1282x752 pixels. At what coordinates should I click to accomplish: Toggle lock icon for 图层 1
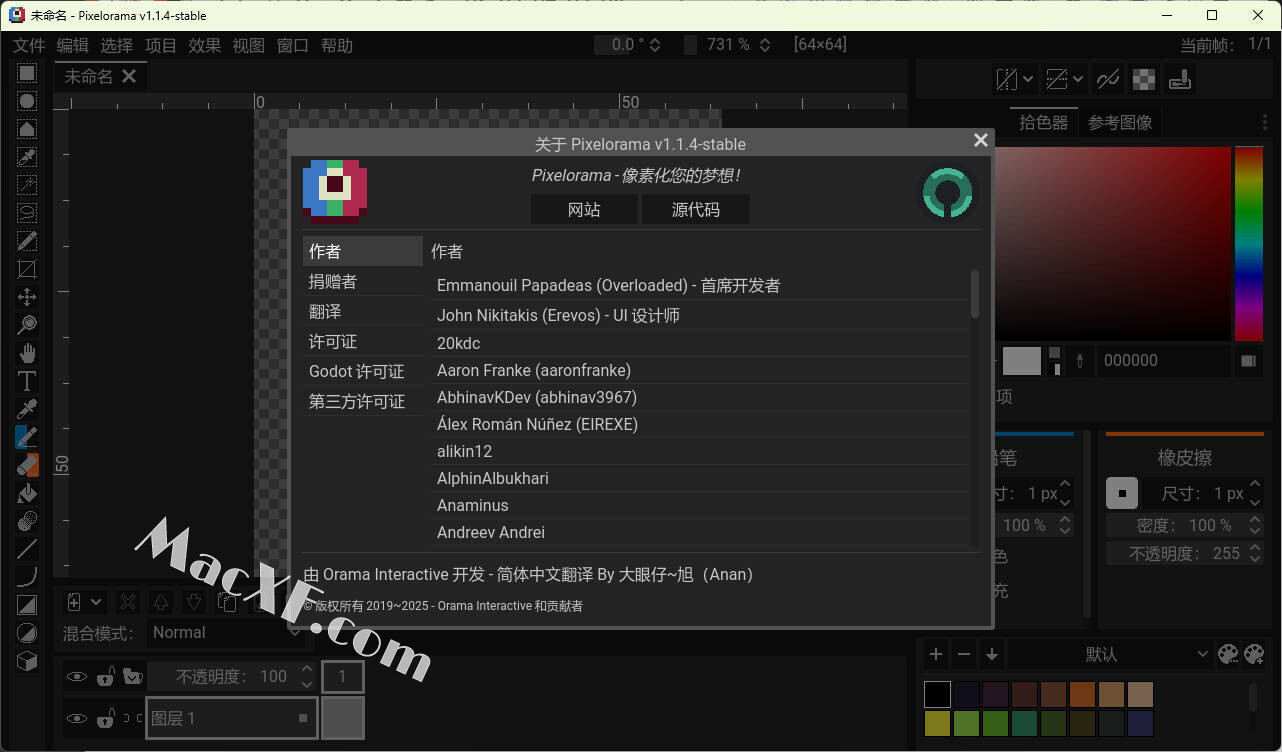(x=105, y=718)
